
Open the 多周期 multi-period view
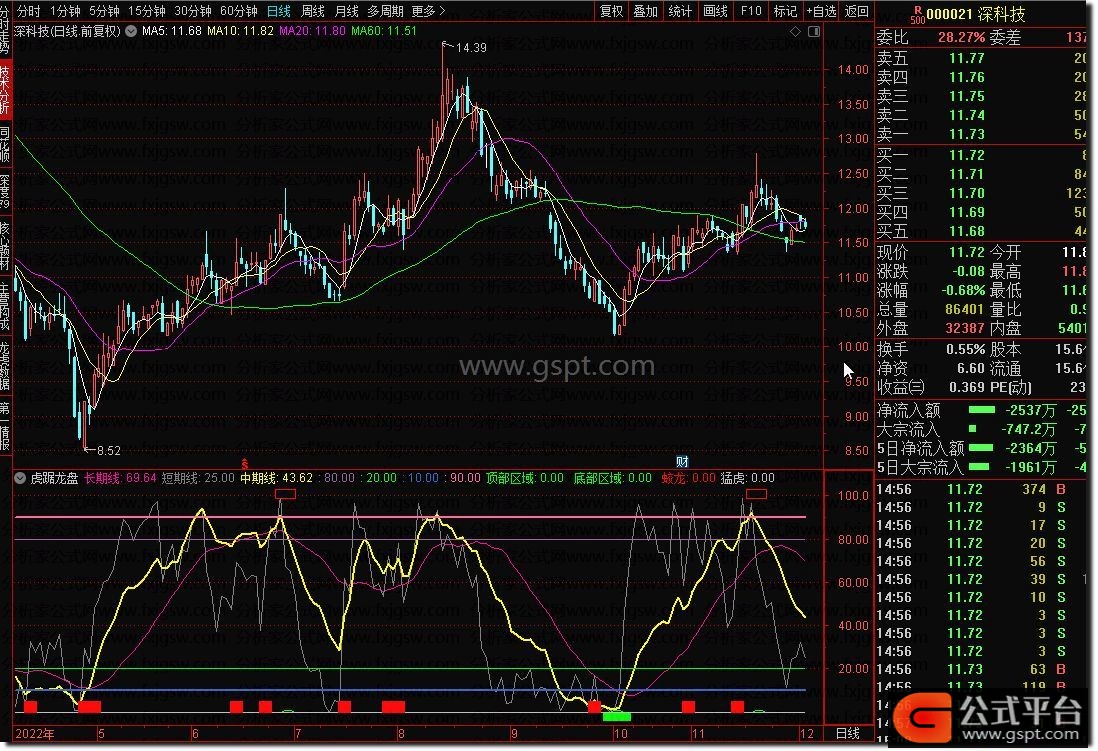(385, 11)
